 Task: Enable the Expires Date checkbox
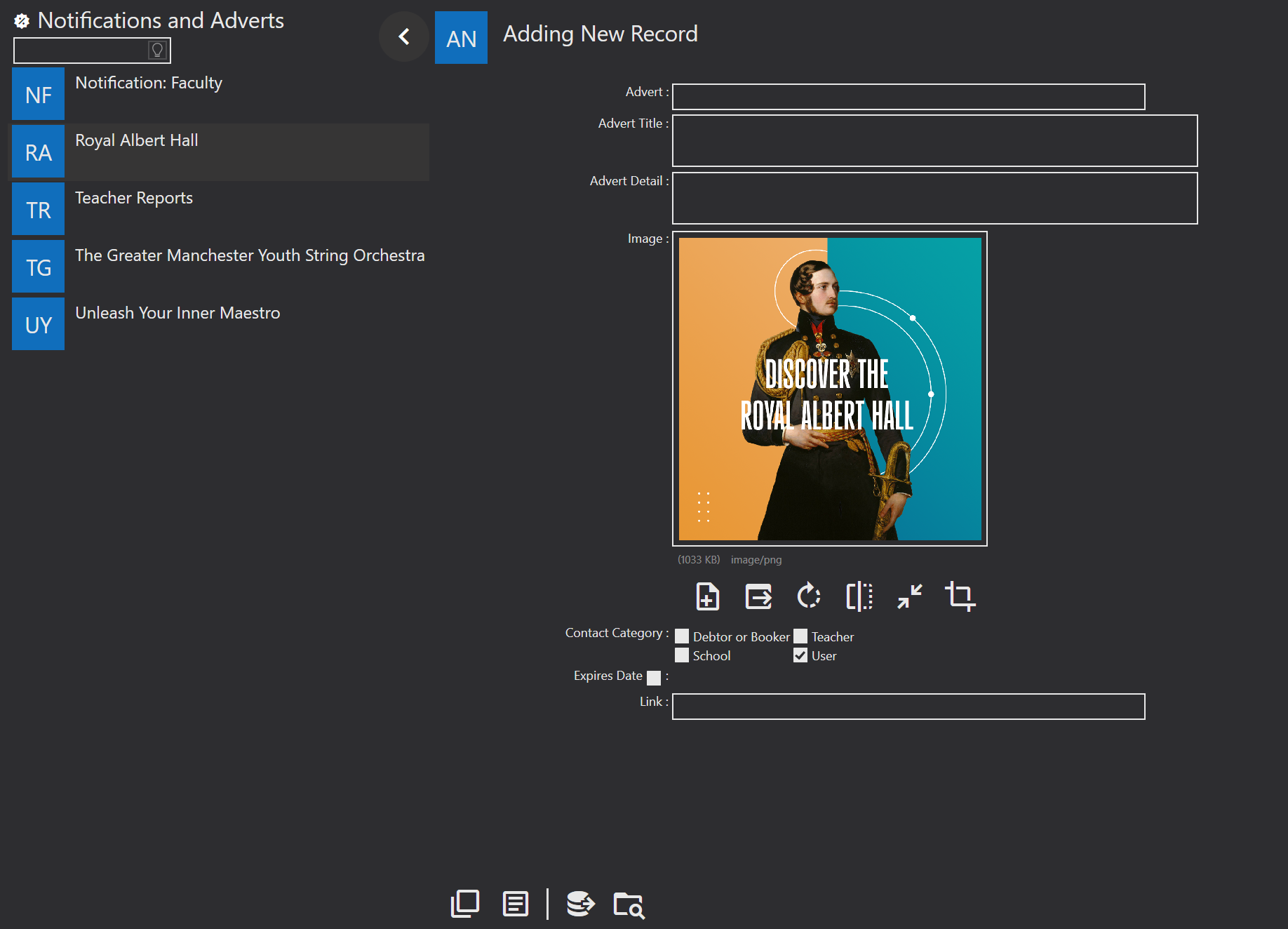(x=654, y=678)
